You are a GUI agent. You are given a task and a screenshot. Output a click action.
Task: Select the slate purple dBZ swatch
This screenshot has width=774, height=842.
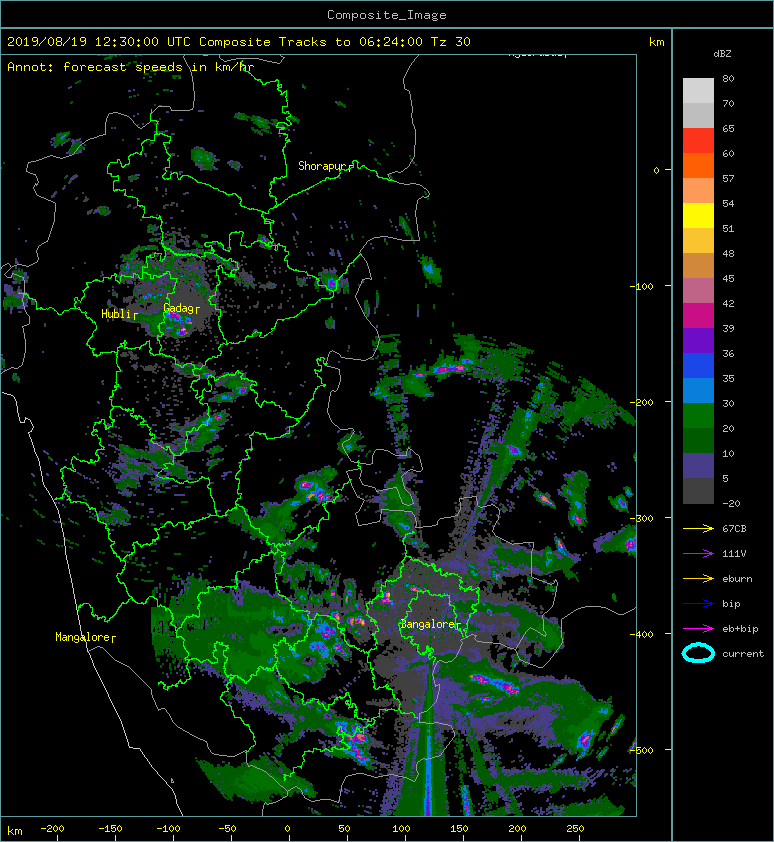point(698,466)
